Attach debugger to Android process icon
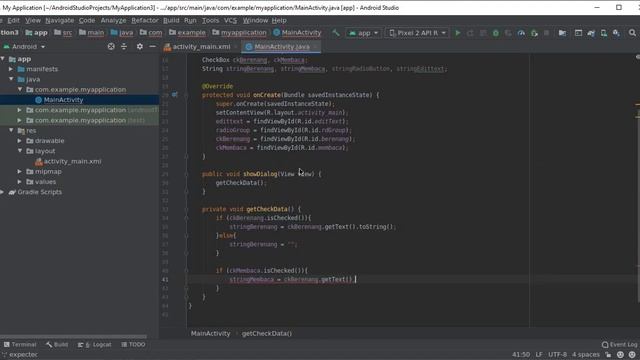Image resolution: width=640 pixels, height=360 pixels. (534, 33)
